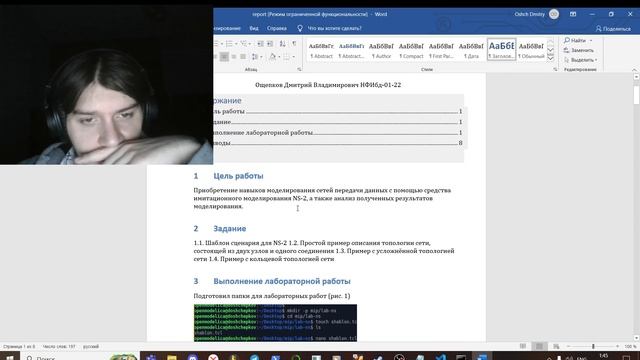Click the numbered list icon

[229, 44]
